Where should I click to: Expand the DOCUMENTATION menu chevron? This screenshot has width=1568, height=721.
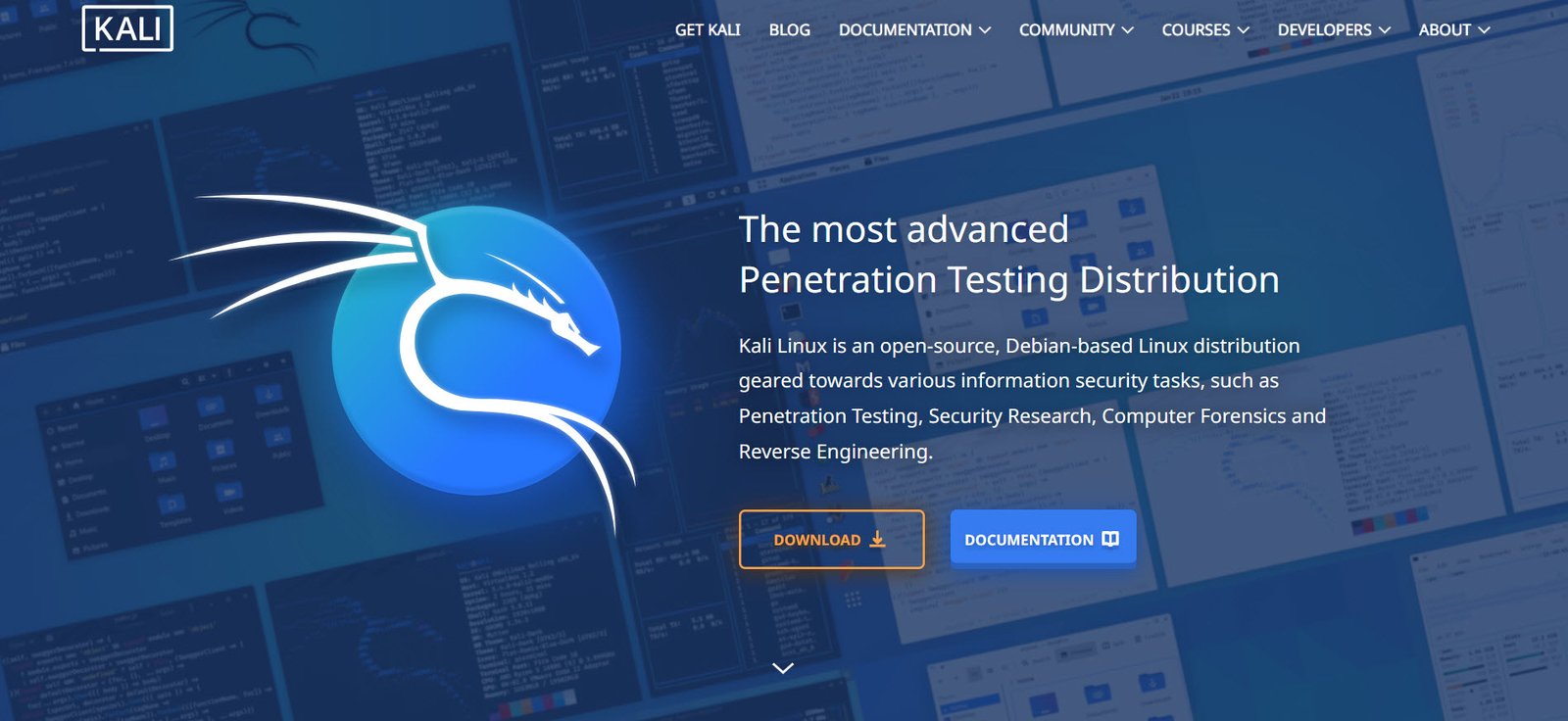(x=985, y=30)
